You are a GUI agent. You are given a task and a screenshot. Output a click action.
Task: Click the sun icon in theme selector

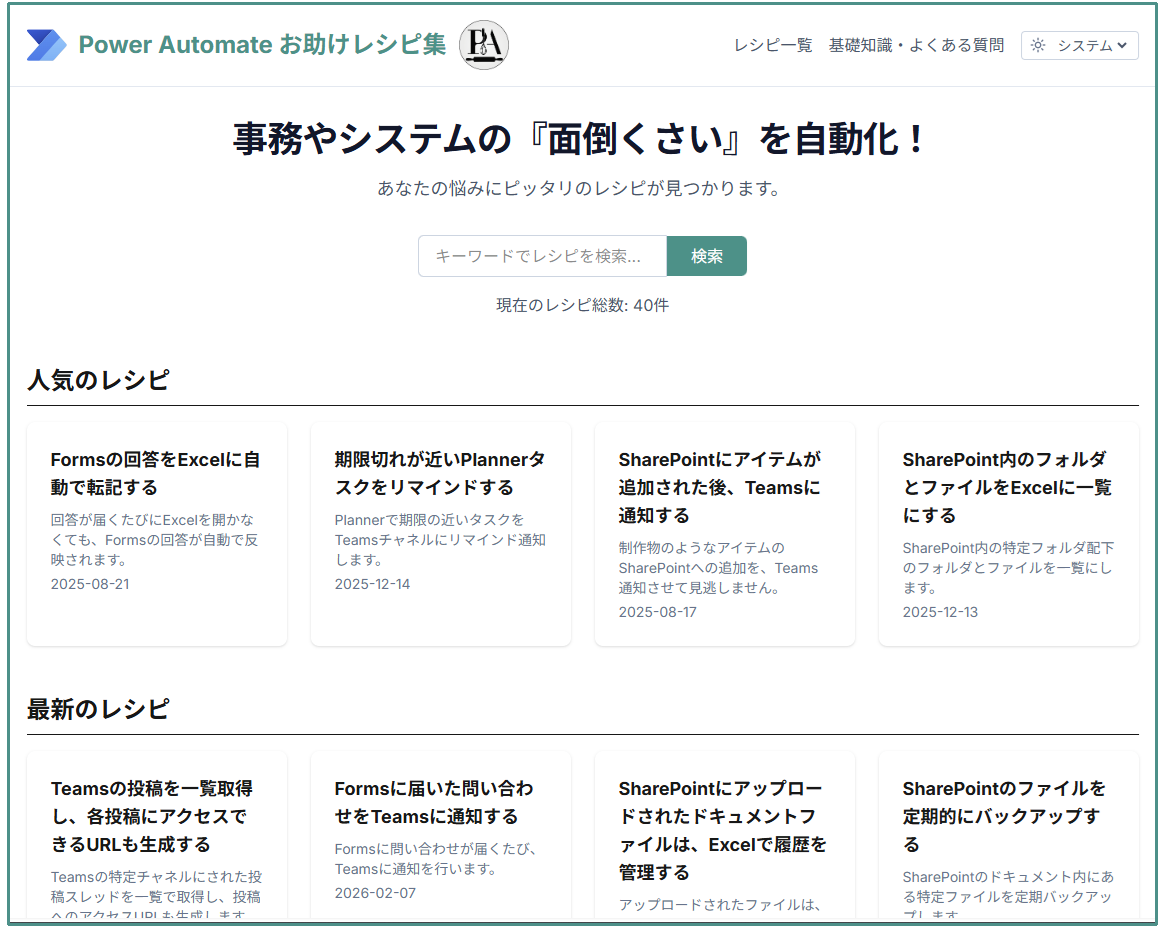pyautogui.click(x=1037, y=45)
